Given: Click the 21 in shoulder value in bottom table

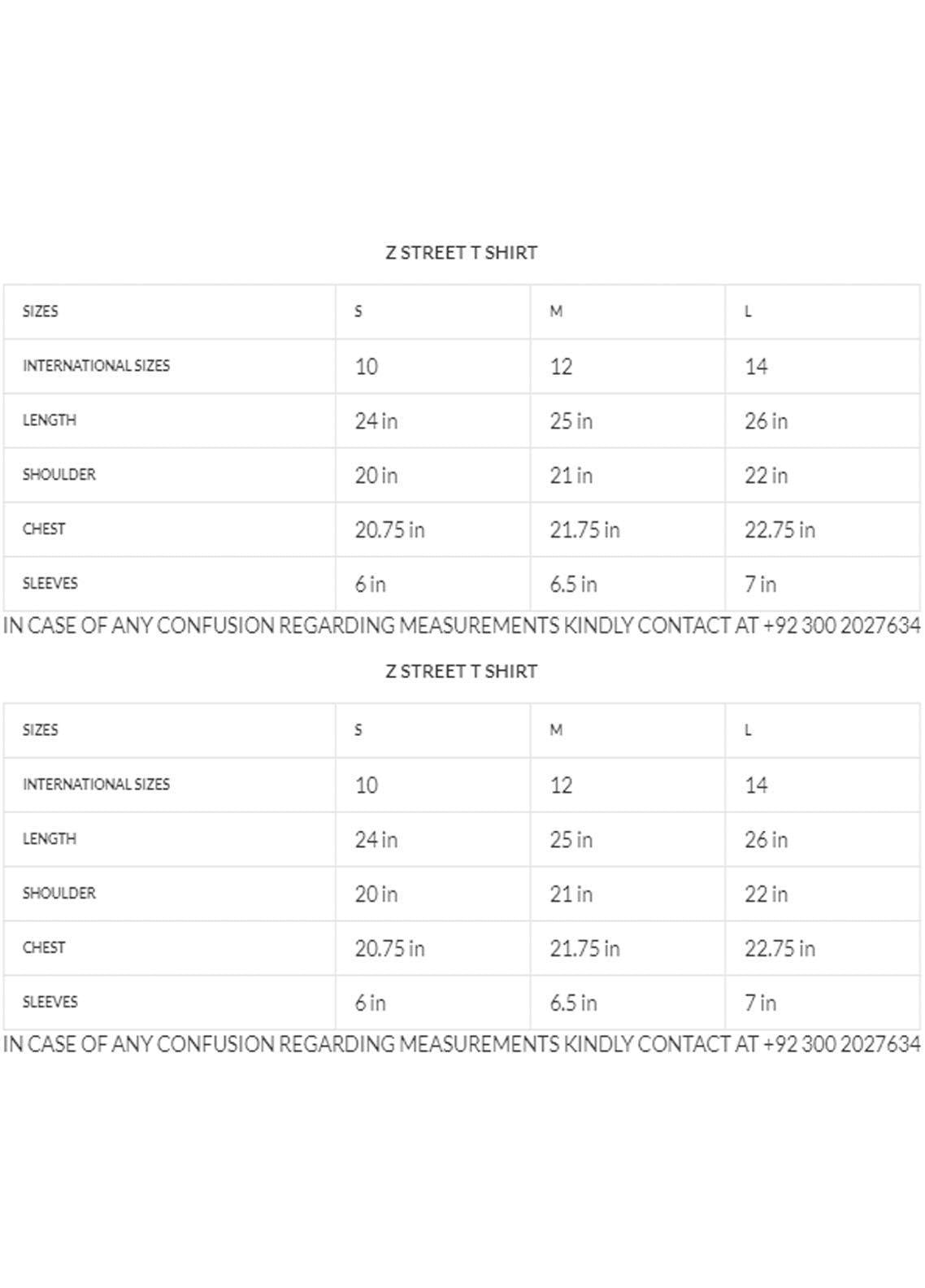Looking at the screenshot, I should pos(571,894).
